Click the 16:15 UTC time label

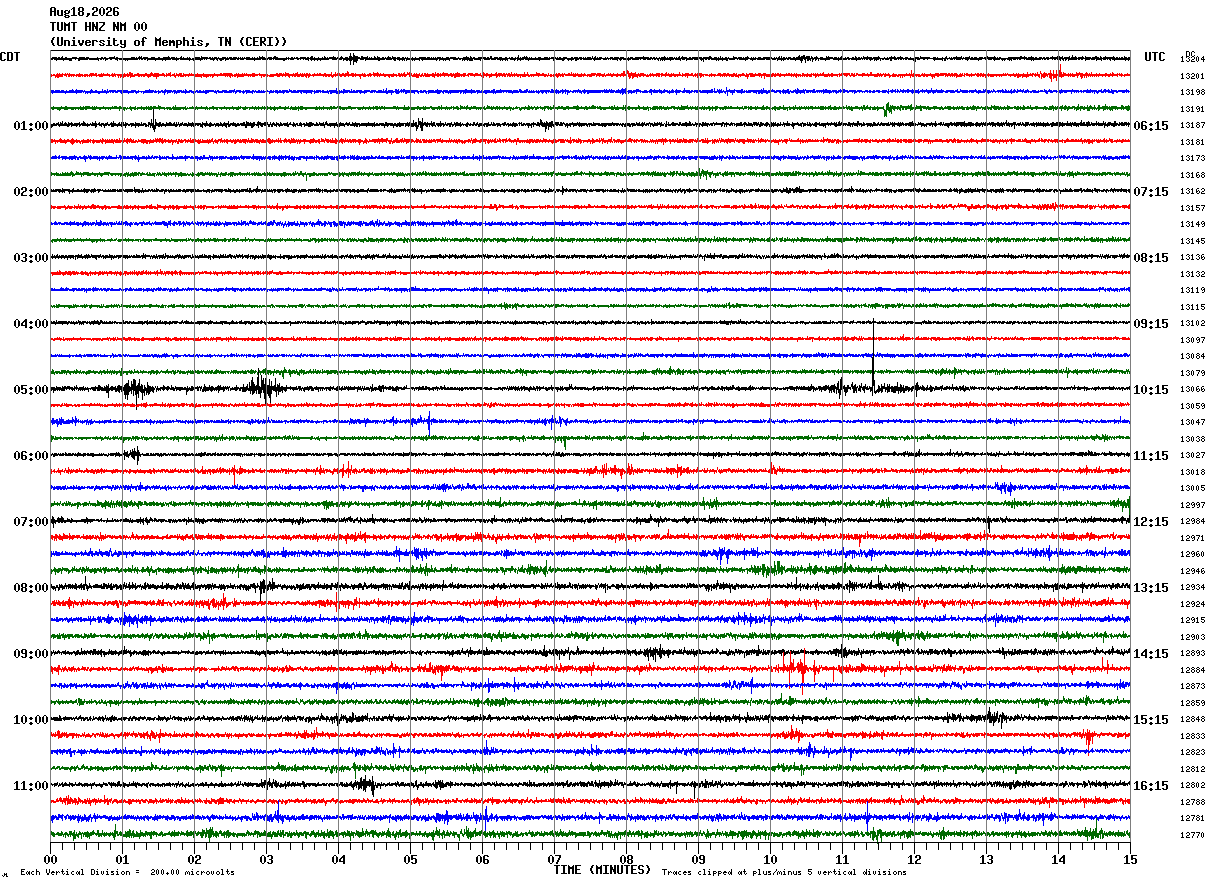point(1151,786)
